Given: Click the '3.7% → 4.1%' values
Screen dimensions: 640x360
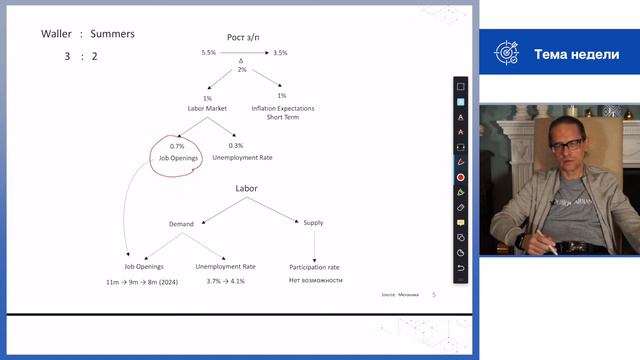Looking at the screenshot, I should coord(226,281).
